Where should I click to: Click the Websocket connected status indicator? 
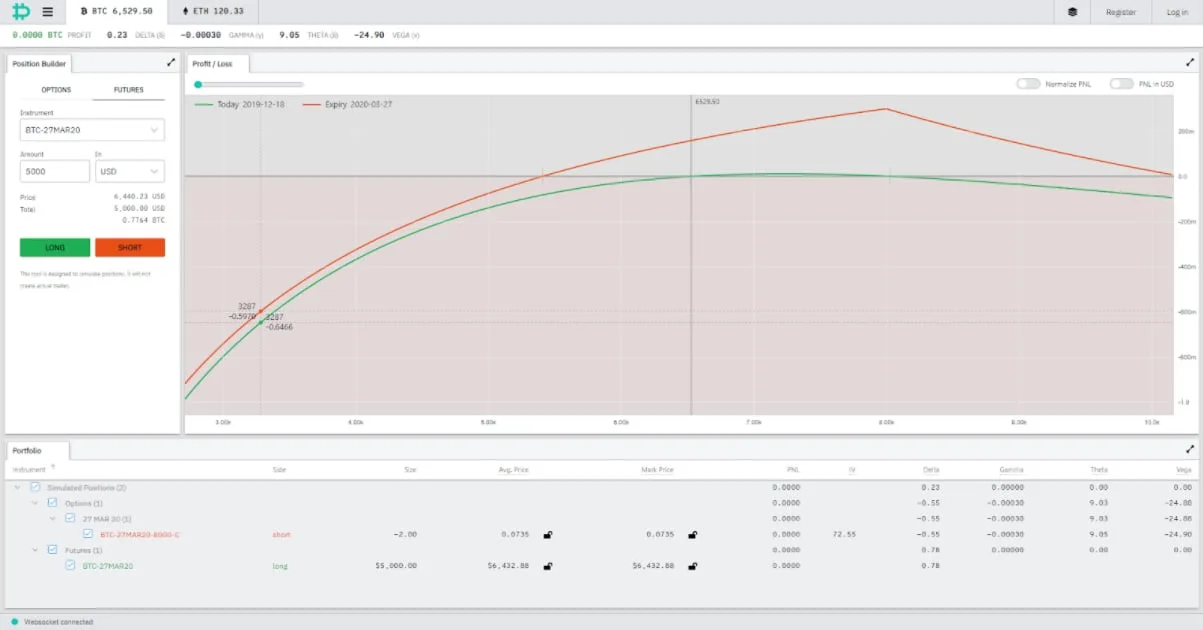pyautogui.click(x=15, y=621)
